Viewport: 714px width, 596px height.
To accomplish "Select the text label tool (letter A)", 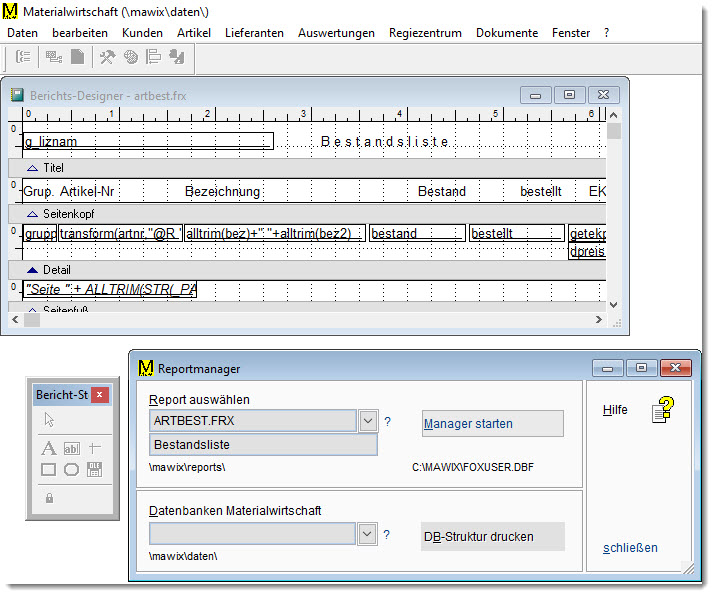I will 48,448.
